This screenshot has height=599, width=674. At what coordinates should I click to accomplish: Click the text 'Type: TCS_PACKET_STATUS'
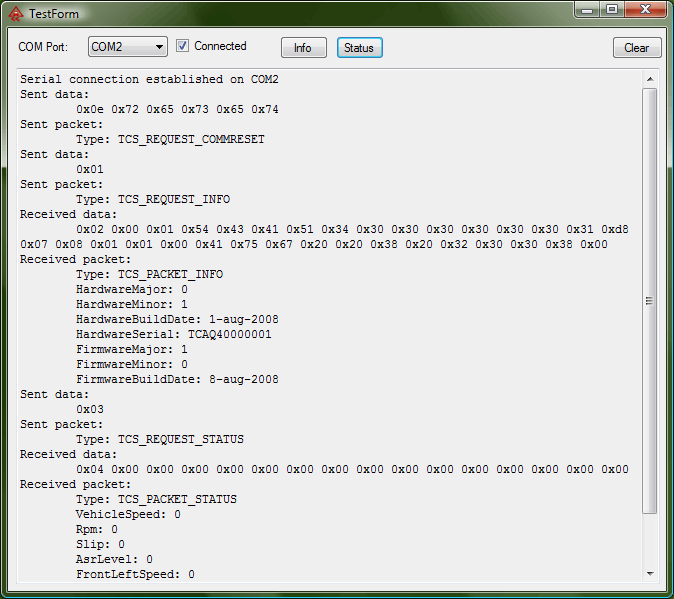click(x=156, y=499)
